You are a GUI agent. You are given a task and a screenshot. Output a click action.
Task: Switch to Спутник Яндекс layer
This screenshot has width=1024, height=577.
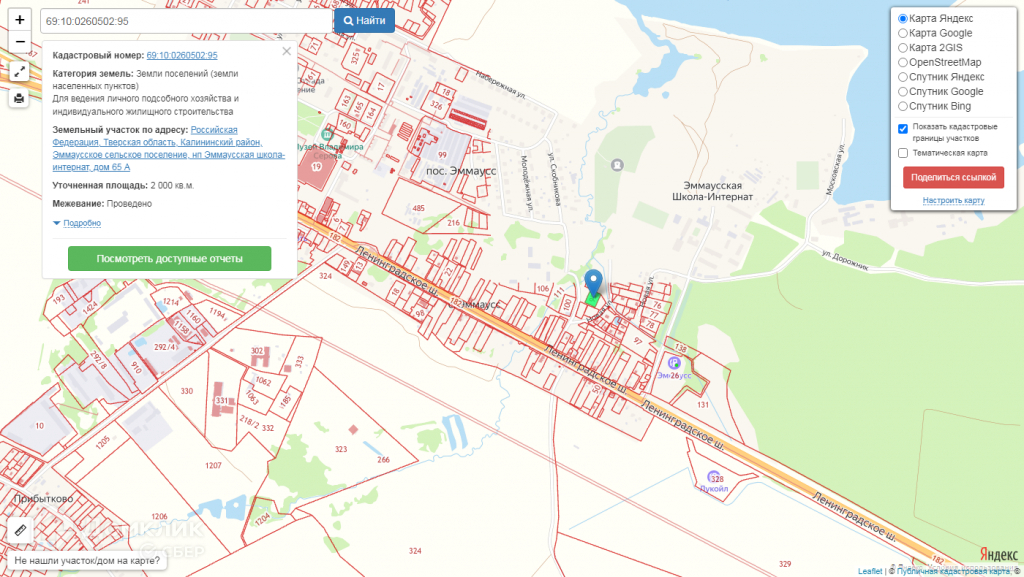tap(903, 77)
